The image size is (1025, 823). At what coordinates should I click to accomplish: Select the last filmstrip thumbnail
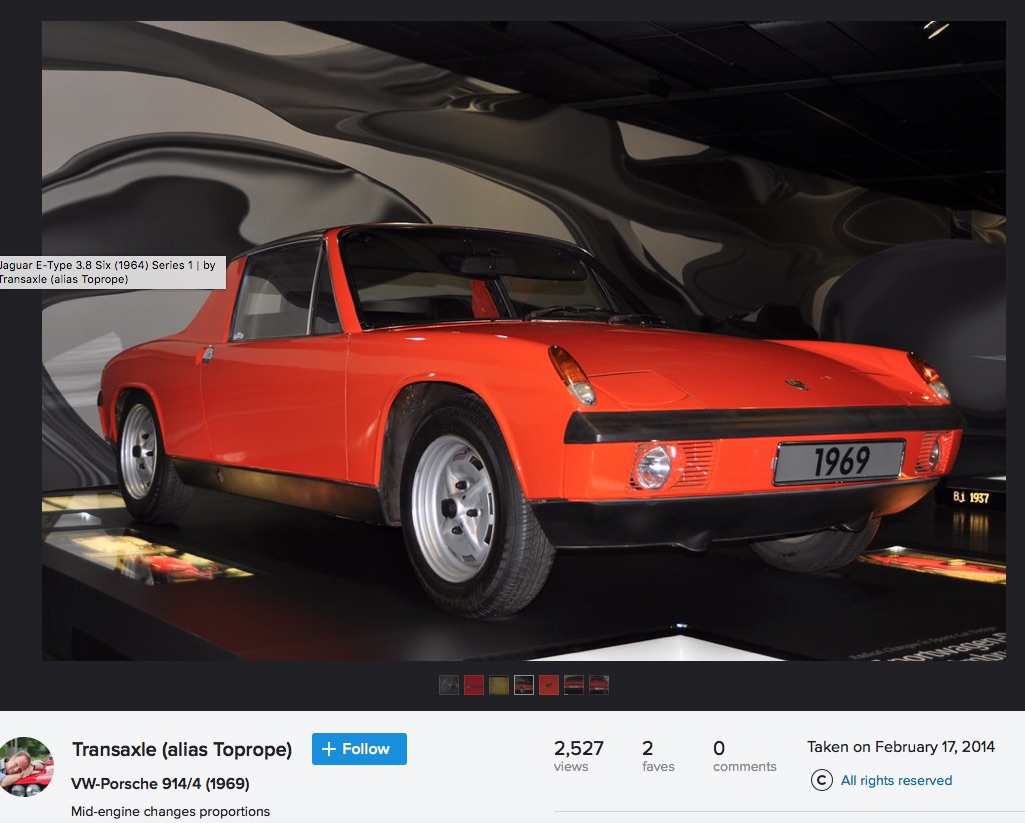599,684
